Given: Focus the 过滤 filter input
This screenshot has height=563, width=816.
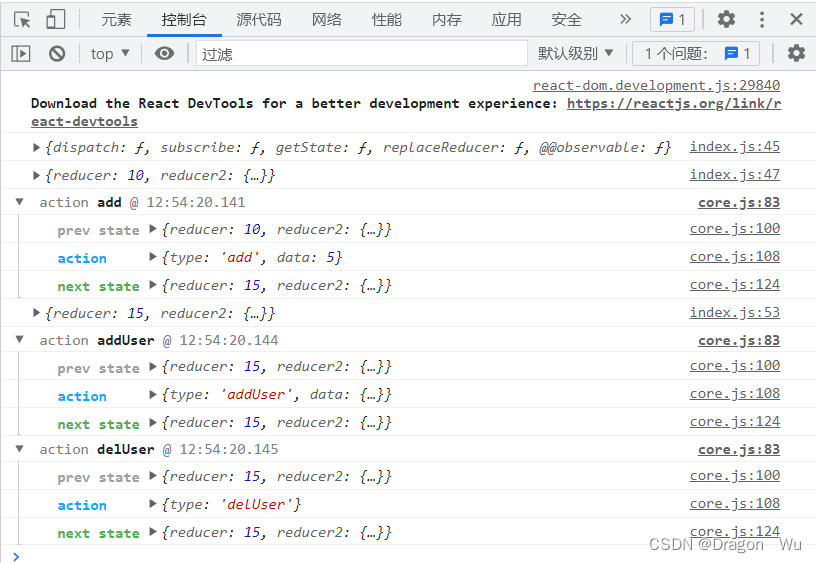Looking at the screenshot, I should (362, 54).
